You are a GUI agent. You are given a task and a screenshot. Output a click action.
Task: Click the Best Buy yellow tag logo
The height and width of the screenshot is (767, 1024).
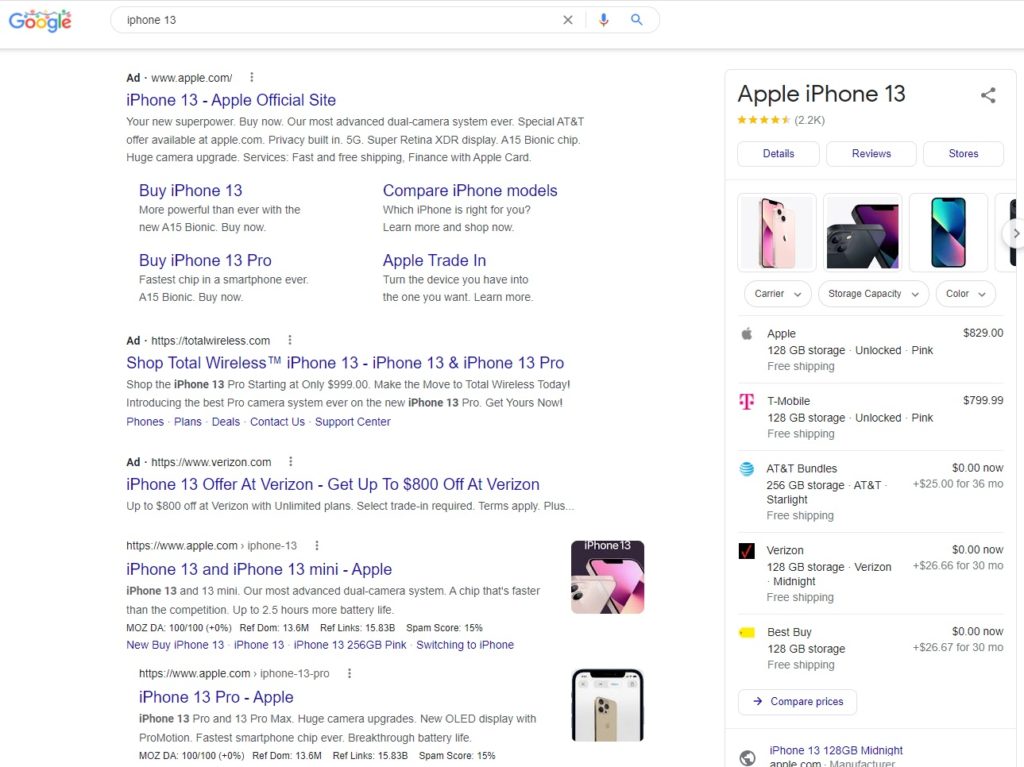click(x=746, y=632)
